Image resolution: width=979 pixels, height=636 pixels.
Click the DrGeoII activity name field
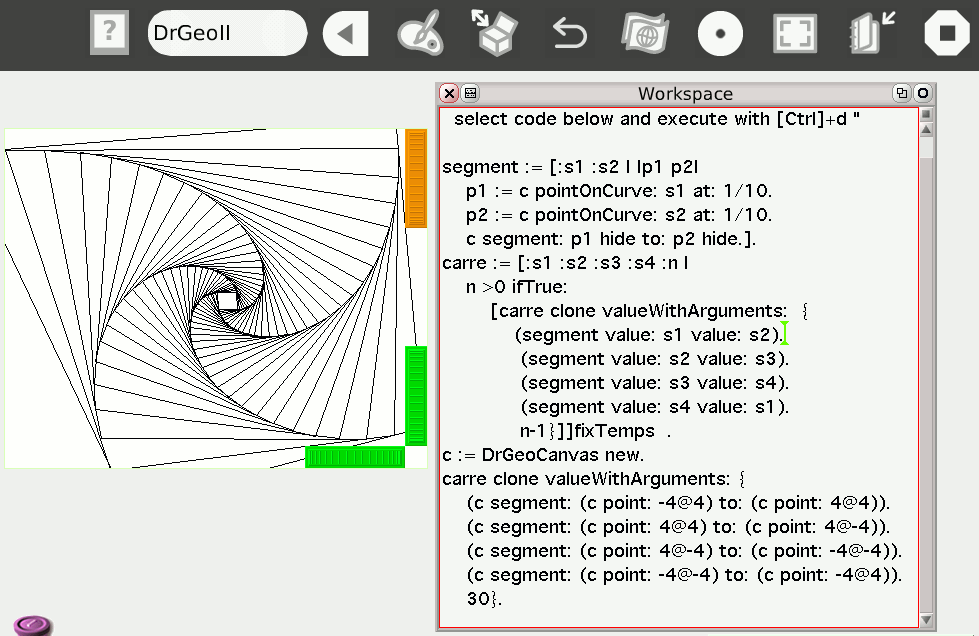(227, 33)
